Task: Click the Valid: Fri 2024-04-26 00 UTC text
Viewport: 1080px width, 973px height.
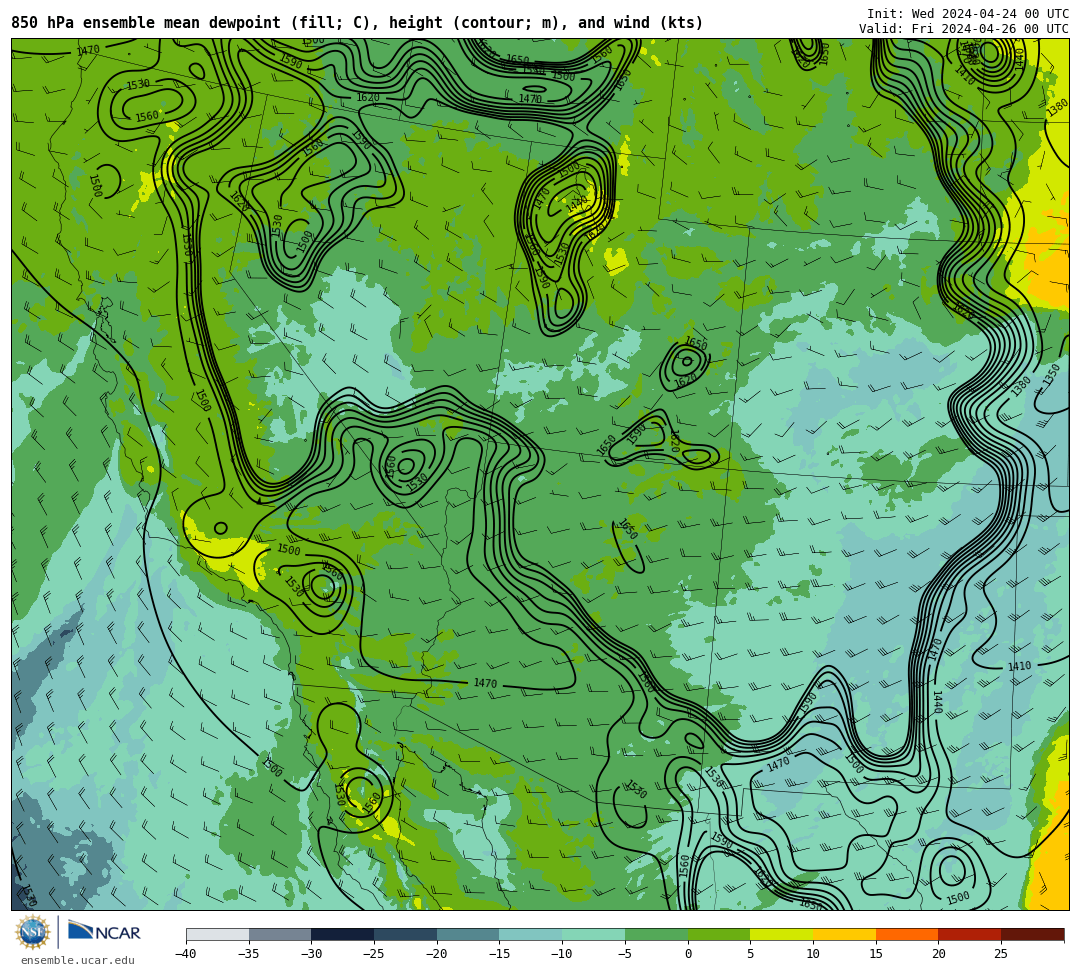Action: 964,29
